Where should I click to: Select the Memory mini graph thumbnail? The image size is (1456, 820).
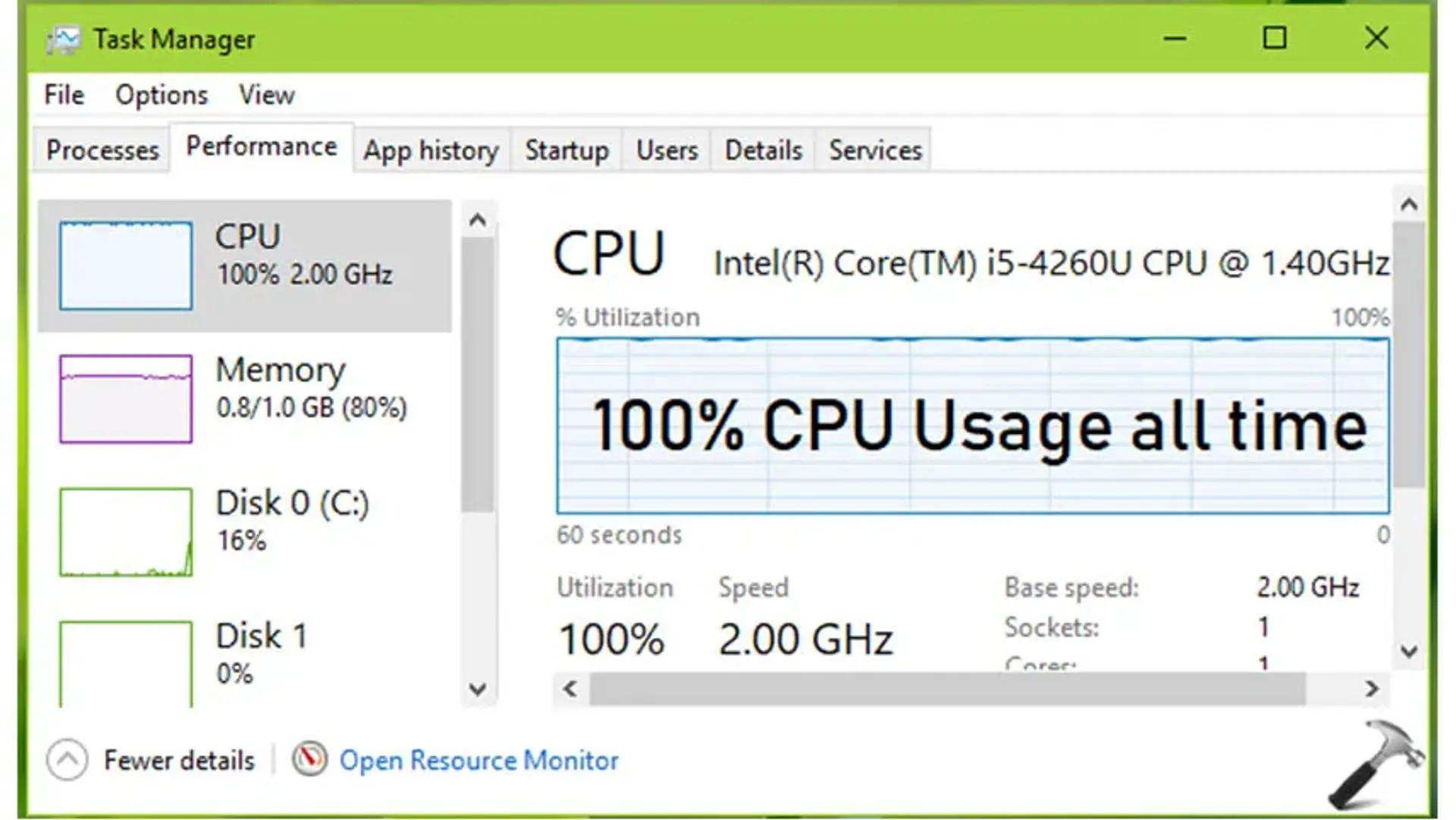tap(126, 399)
